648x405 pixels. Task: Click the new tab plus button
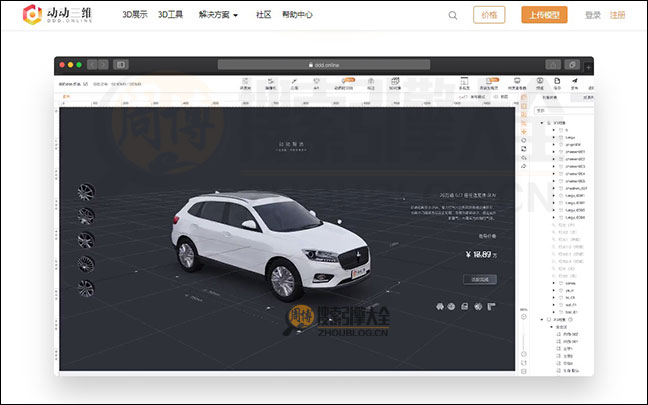coord(588,67)
